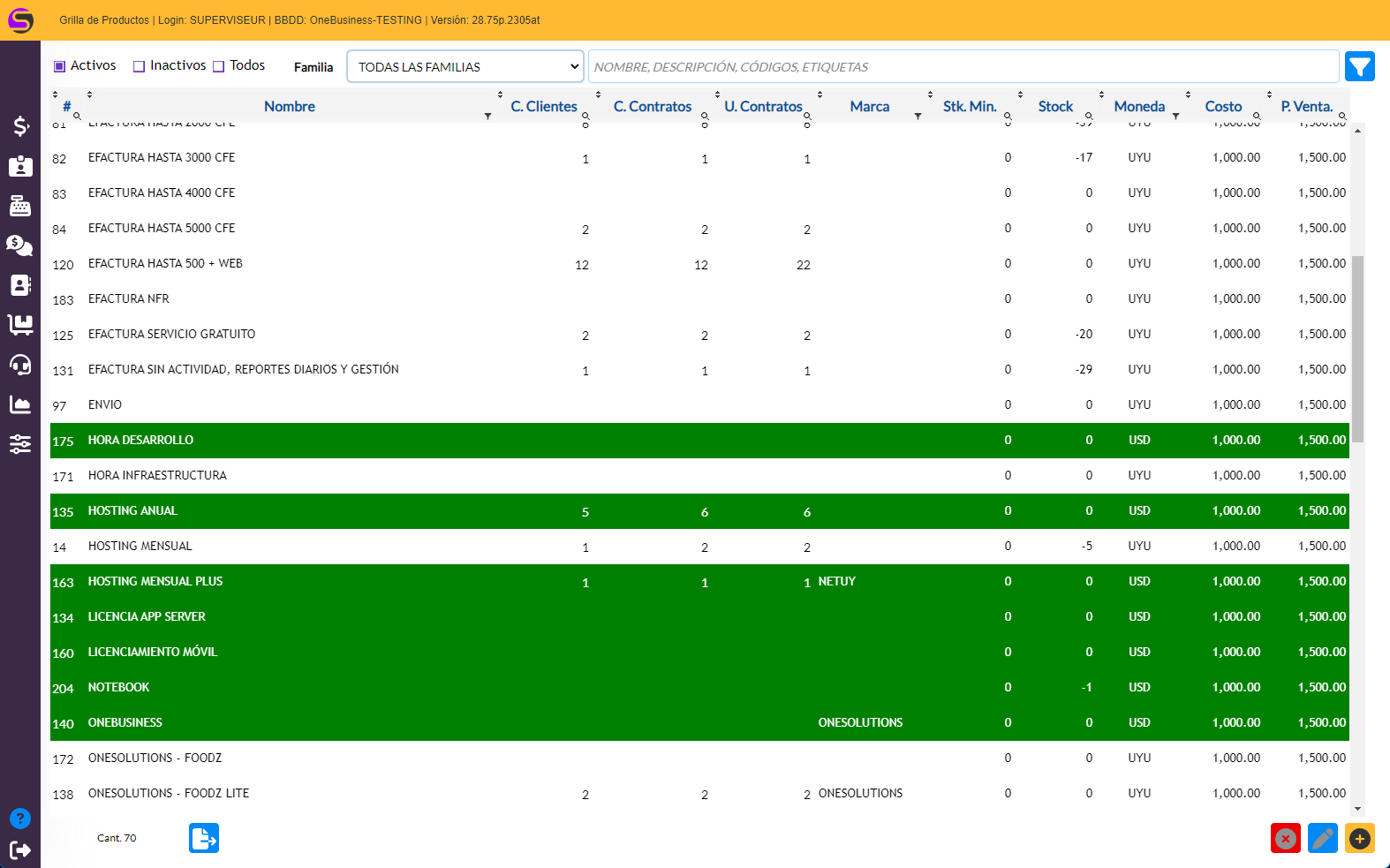The height and width of the screenshot is (868, 1390).
Task: Click the blue filter funnel icon
Action: 1359,66
